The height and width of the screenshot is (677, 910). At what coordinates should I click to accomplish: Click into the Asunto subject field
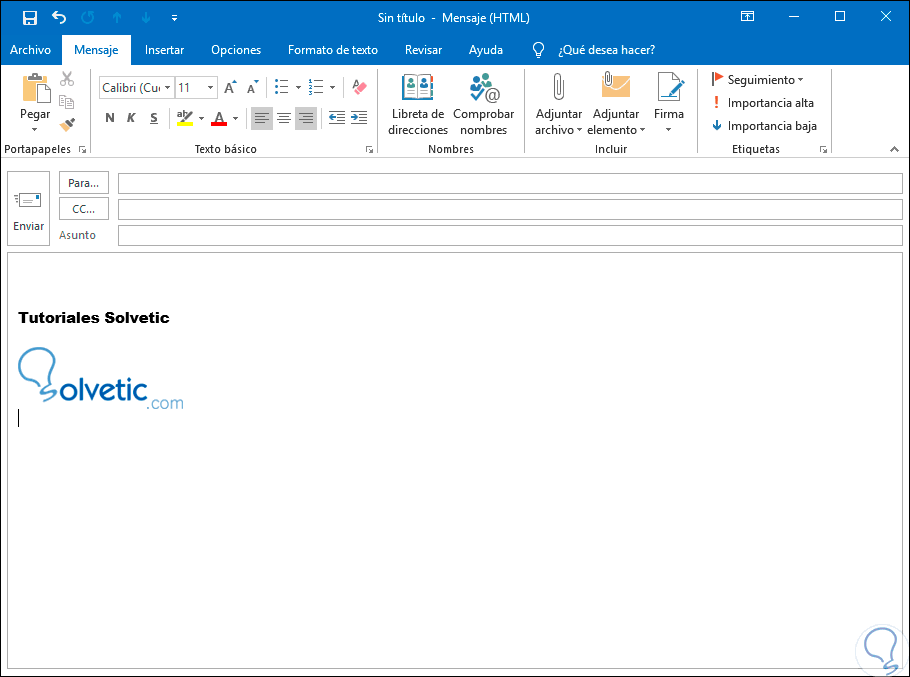coord(509,235)
